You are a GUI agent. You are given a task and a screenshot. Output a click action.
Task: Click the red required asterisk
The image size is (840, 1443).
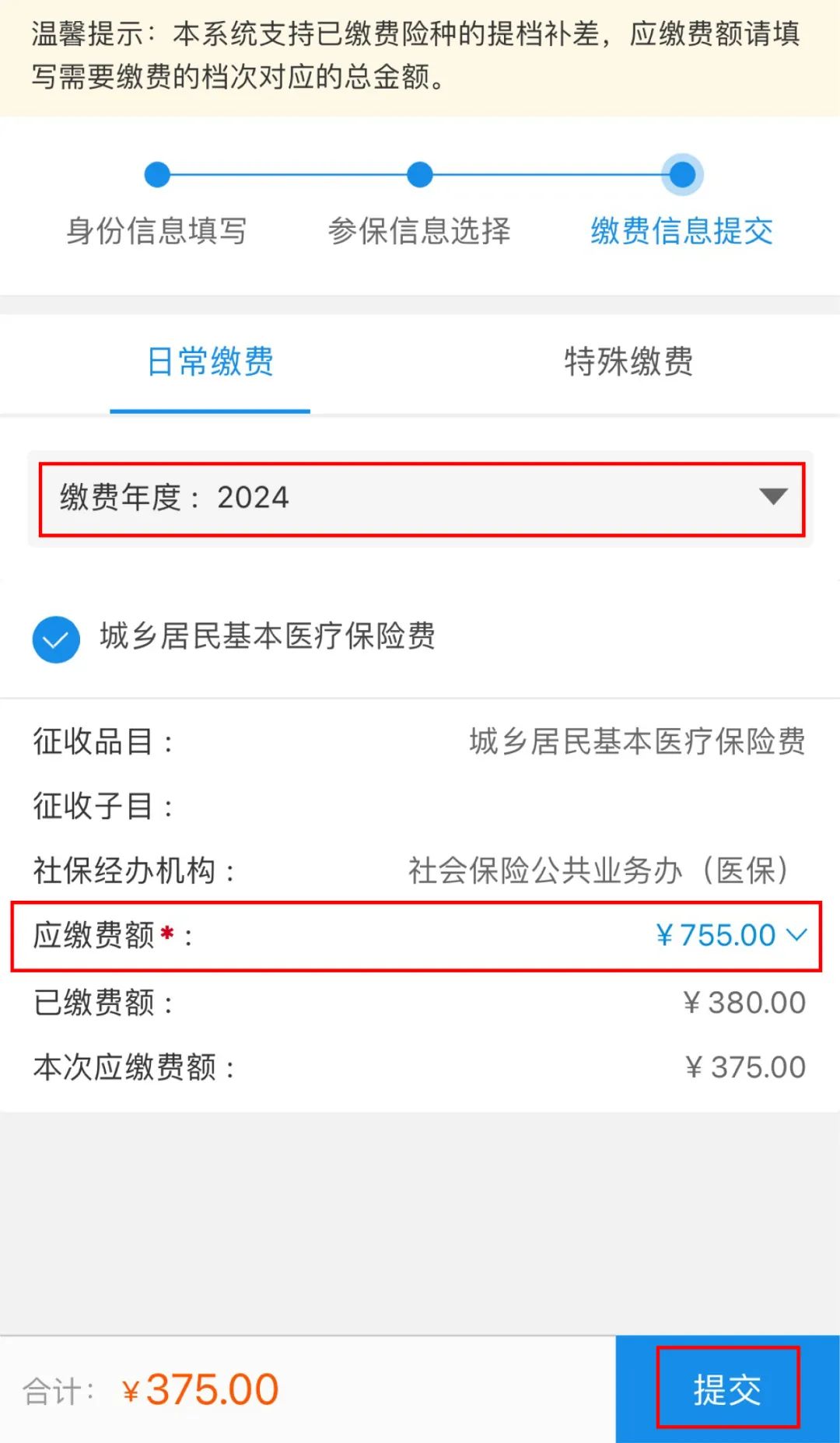tap(166, 932)
